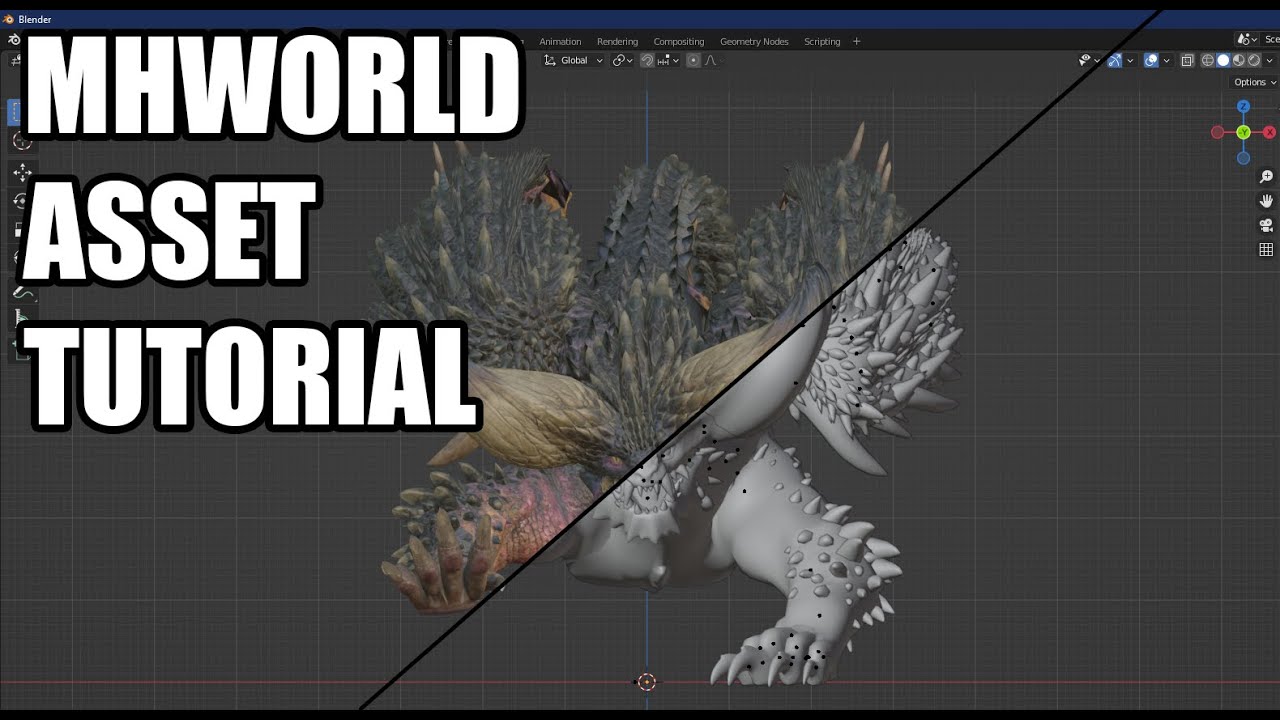Click the 3D cursor at the origin

(x=646, y=682)
